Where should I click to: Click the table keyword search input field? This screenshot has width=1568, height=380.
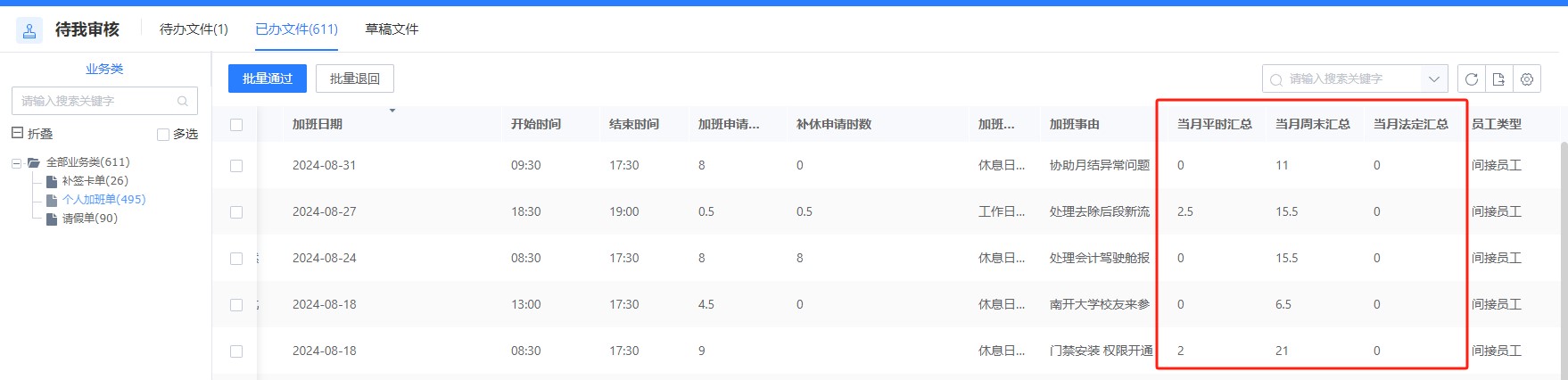[1347, 79]
